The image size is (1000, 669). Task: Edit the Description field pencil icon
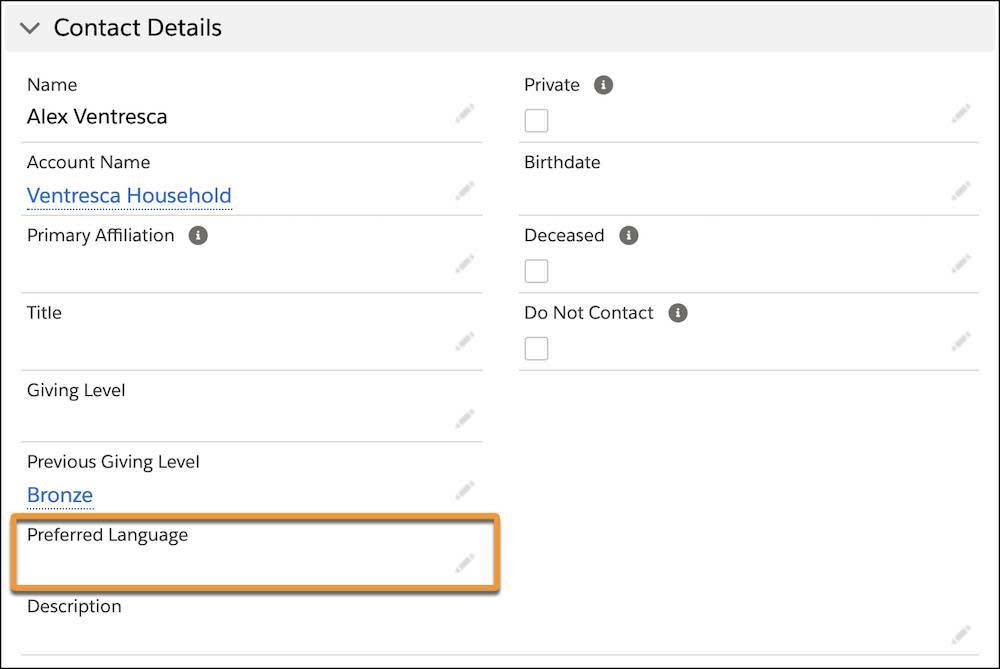point(962,635)
